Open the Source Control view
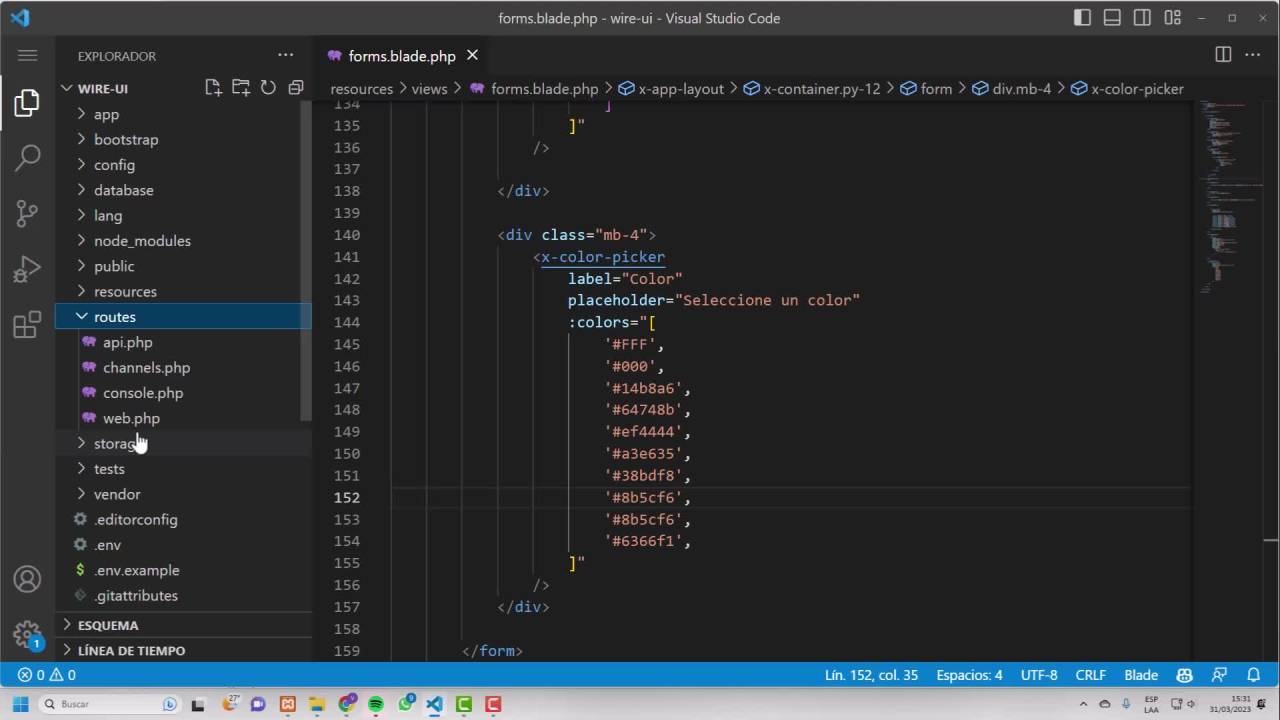Screen dimensions: 1280x720 (x=27, y=213)
